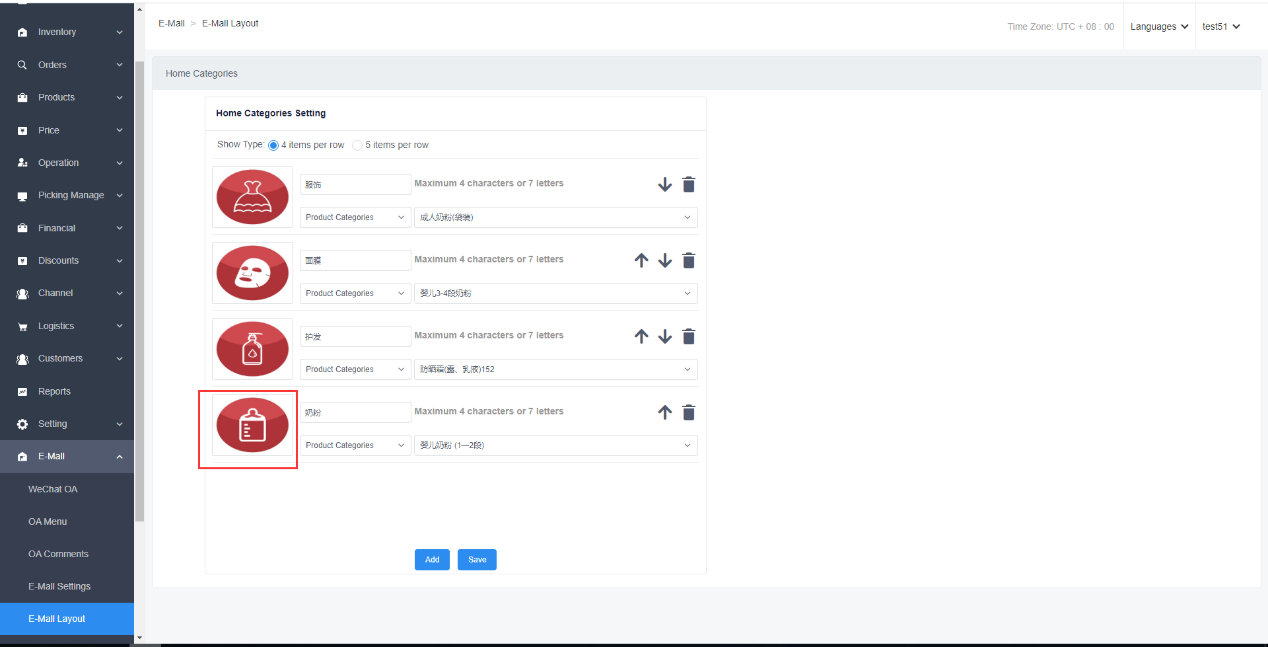Image resolution: width=1268 pixels, height=647 pixels.
Task: Click the face mask category image
Action: pyautogui.click(x=252, y=273)
